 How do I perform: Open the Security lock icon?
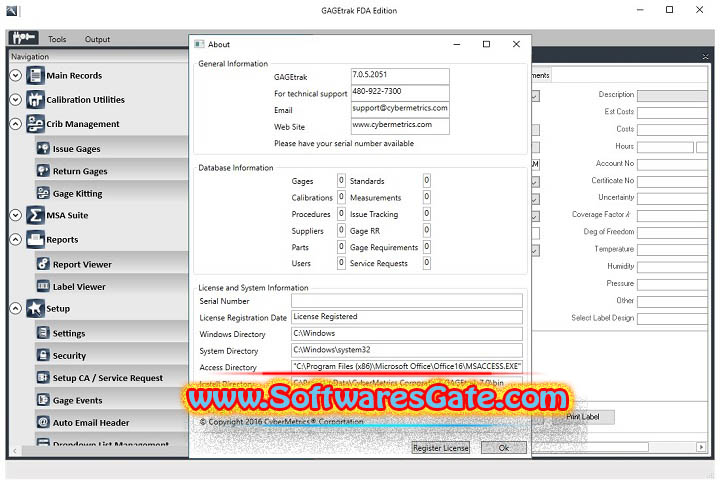click(x=43, y=355)
